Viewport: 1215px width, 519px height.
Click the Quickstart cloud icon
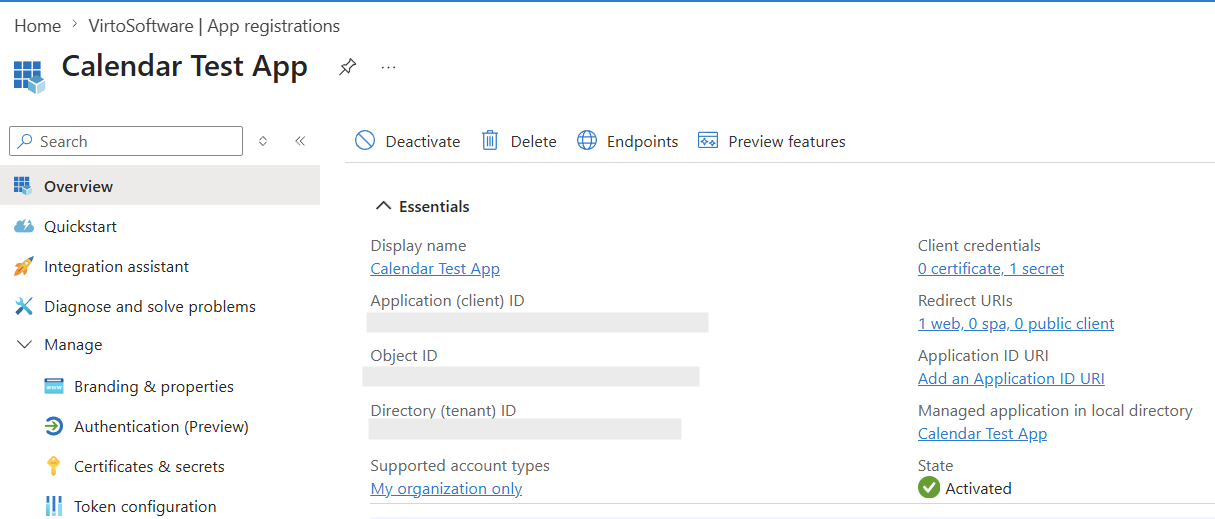pos(24,227)
